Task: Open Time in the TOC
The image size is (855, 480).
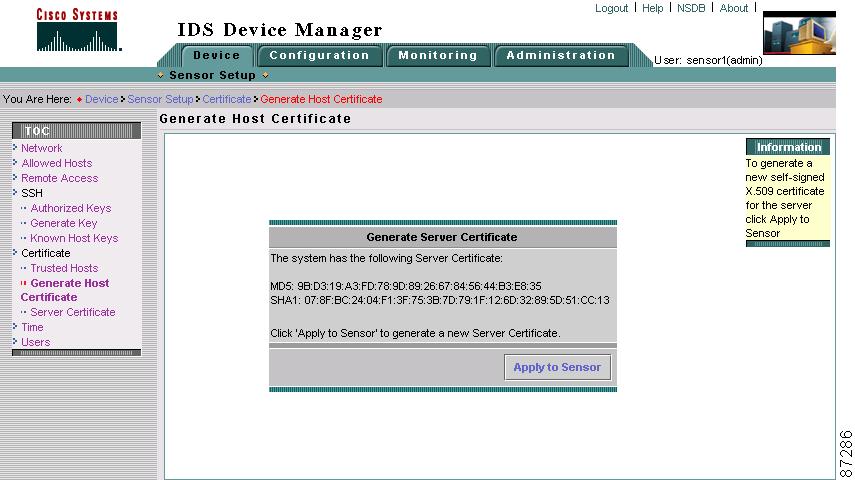Action: [32, 327]
